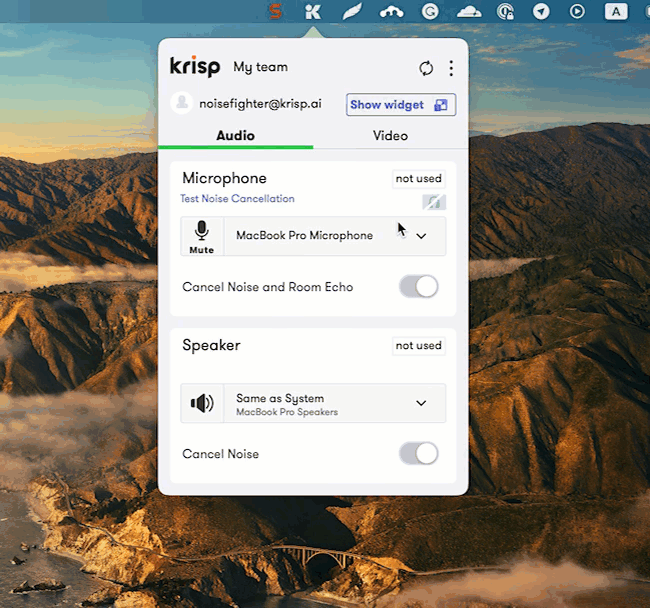This screenshot has height=608, width=650.
Task: Select the Audio tab
Action: pos(236,136)
